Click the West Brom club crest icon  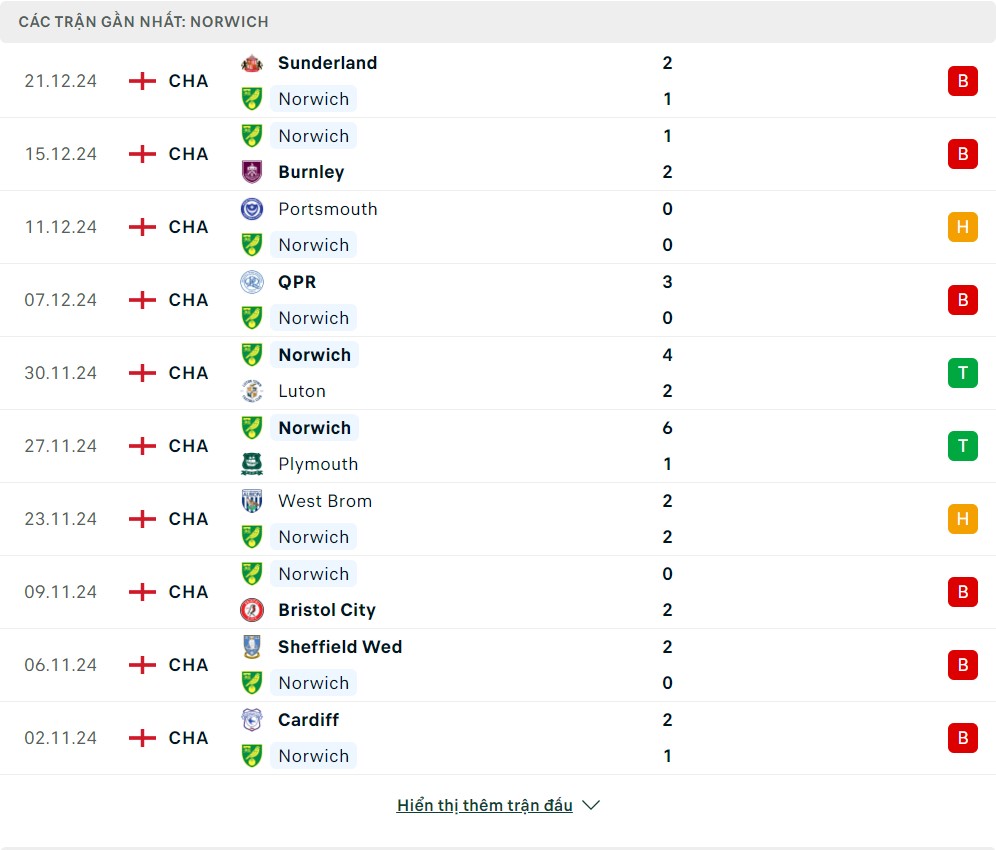coord(252,501)
